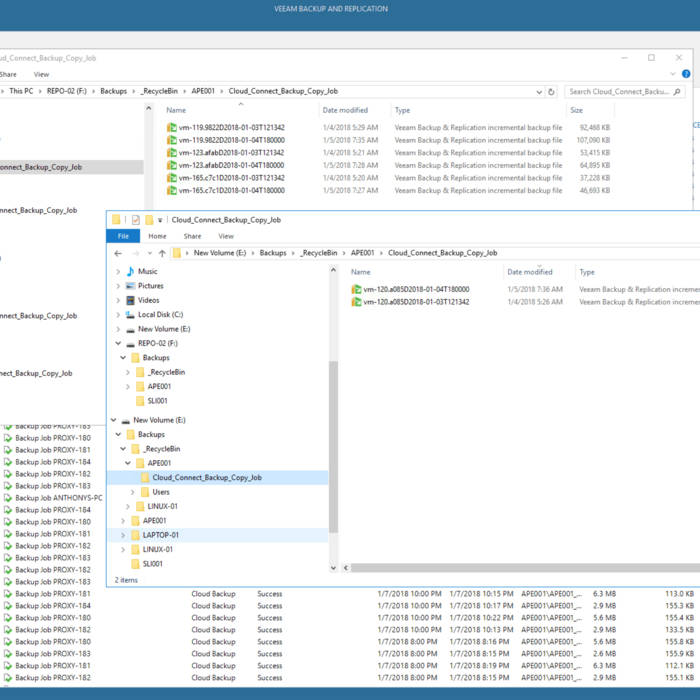
Task: Open the Share tab in back window
Action: [8, 75]
